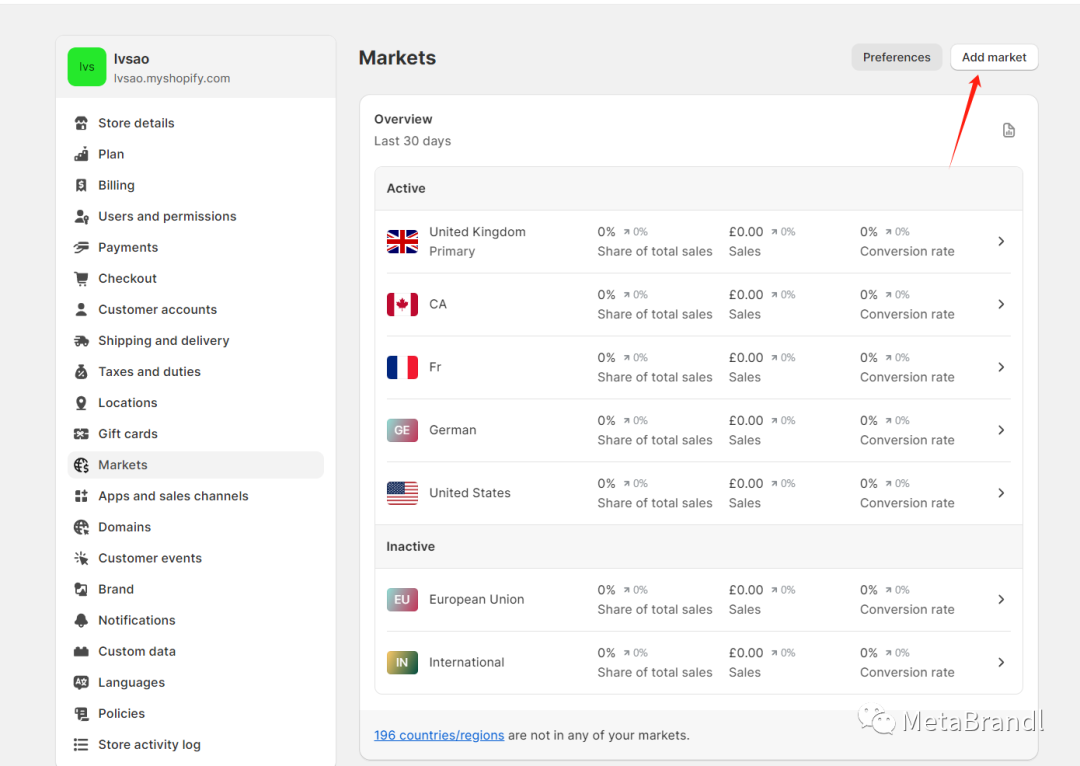Viewport: 1080px width, 766px height.
Task: Open the CA market row chevron
Action: (1001, 304)
